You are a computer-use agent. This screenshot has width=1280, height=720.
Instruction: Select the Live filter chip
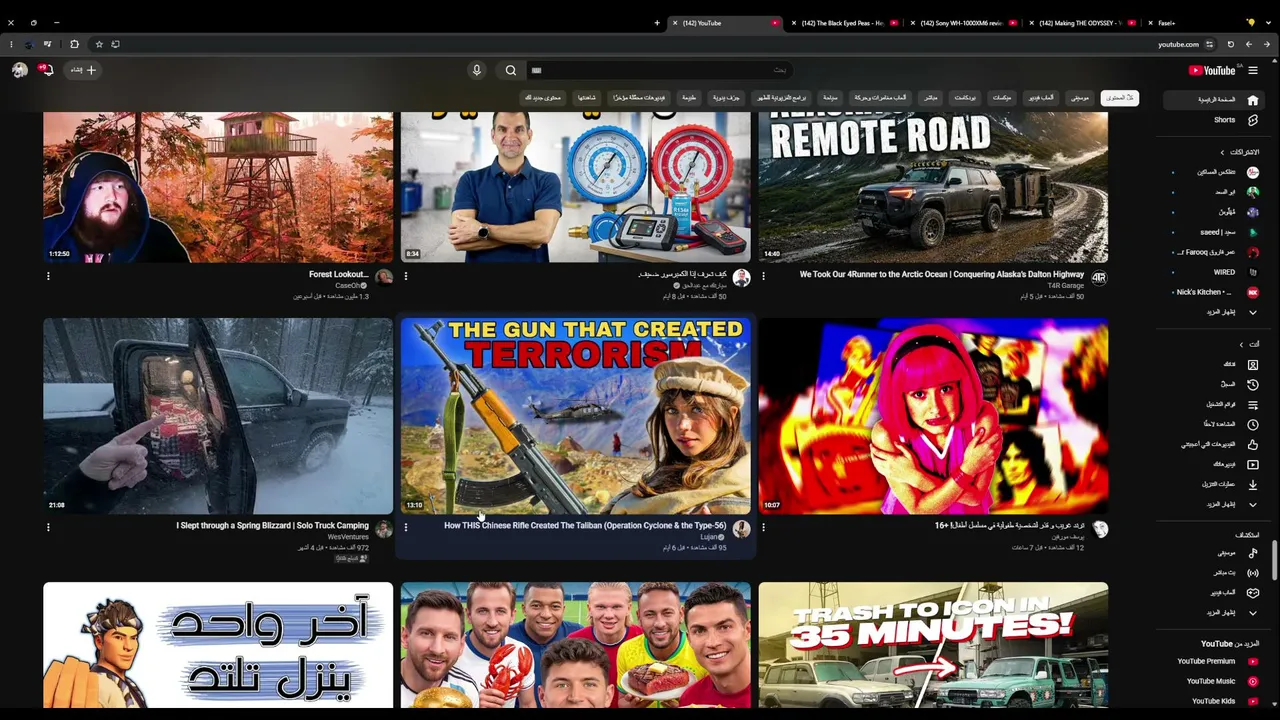point(931,98)
